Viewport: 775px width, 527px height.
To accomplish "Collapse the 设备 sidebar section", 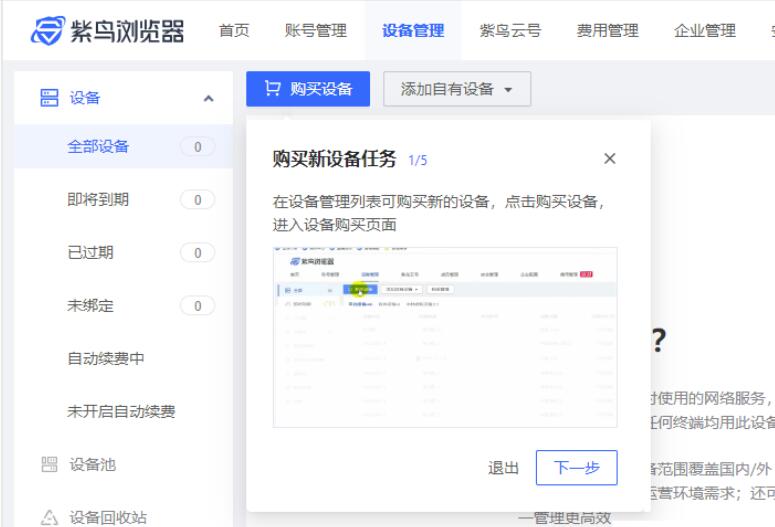I will click(x=209, y=98).
